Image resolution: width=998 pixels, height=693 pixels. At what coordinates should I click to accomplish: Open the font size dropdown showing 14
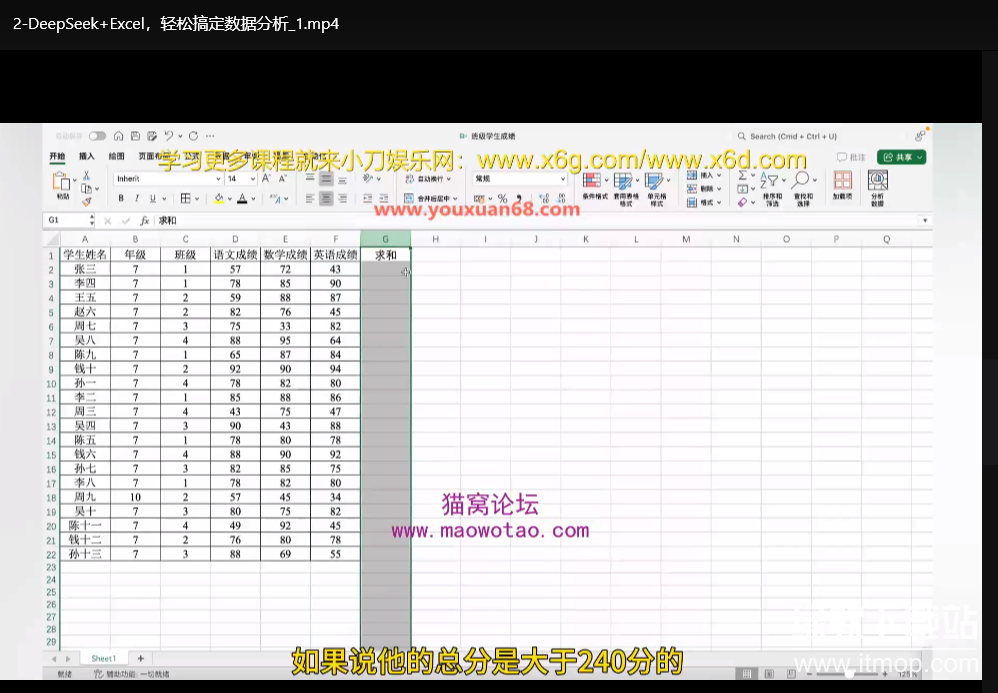241,179
